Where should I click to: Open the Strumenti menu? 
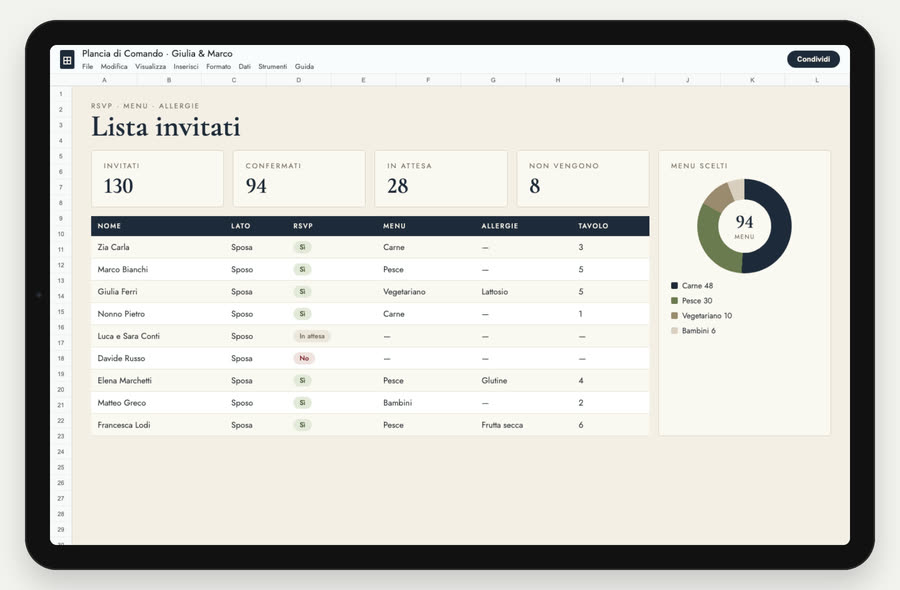tap(273, 67)
